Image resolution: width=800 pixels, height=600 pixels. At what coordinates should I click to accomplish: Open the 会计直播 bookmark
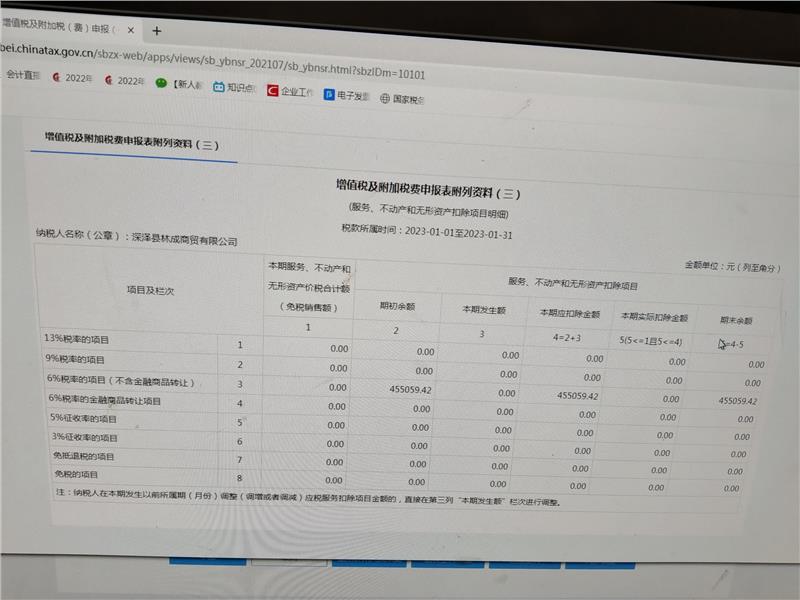pos(22,75)
